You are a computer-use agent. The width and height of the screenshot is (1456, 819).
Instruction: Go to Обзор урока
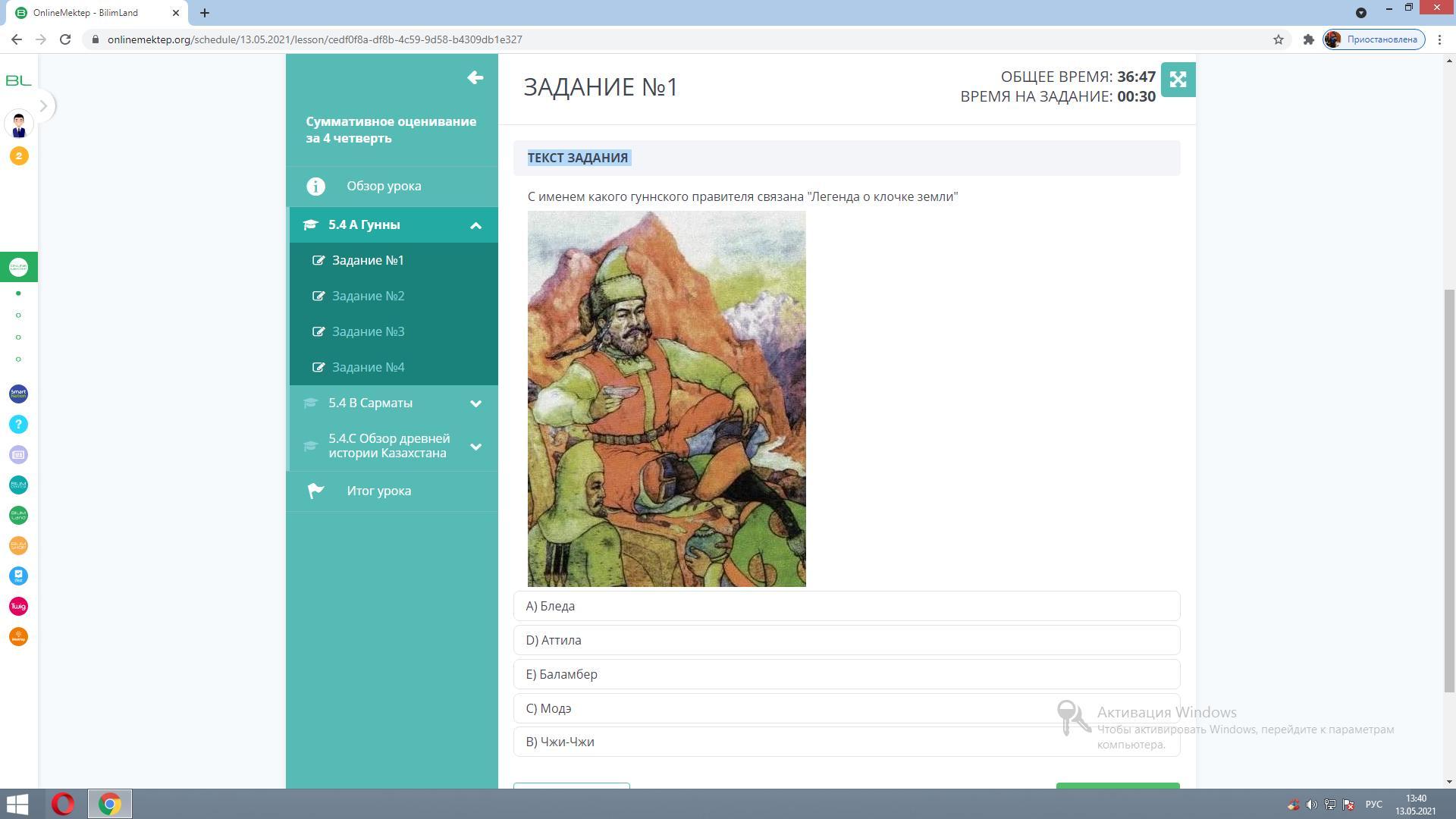[x=384, y=186]
